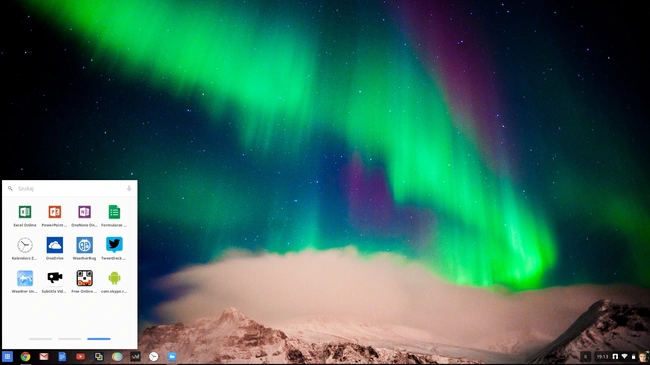Viewport: 650px width, 365px height.
Task: Select the third launcher page indicator
Action: [x=99, y=339]
